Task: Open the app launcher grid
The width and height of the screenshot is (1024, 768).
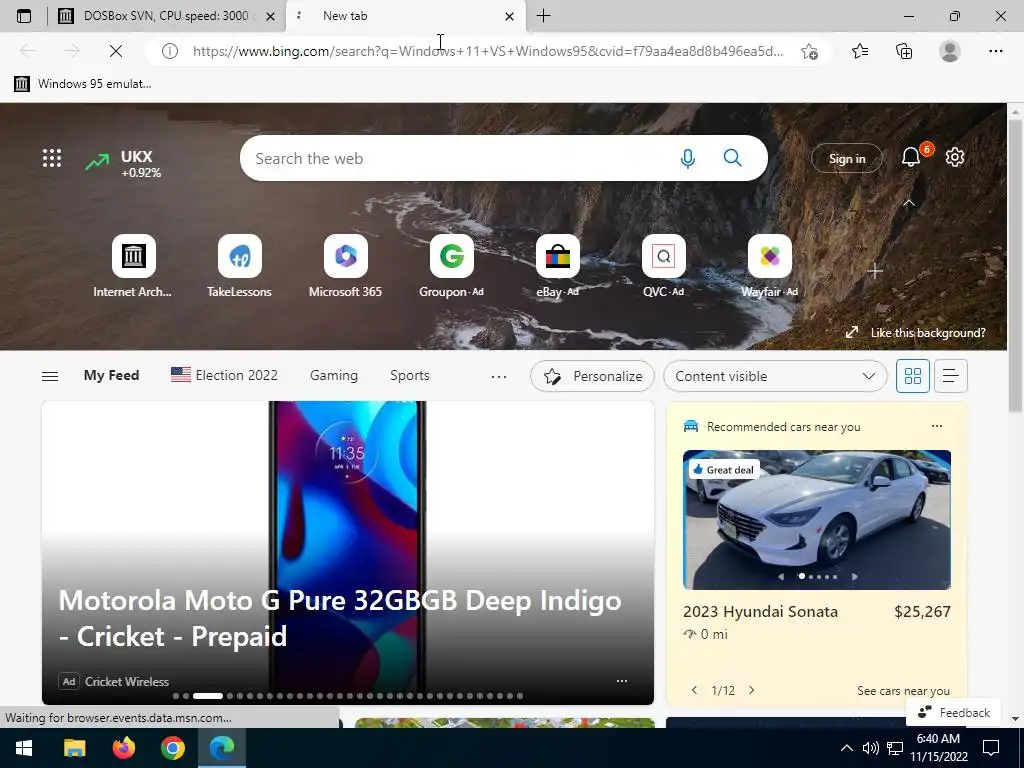Action: pos(52,158)
